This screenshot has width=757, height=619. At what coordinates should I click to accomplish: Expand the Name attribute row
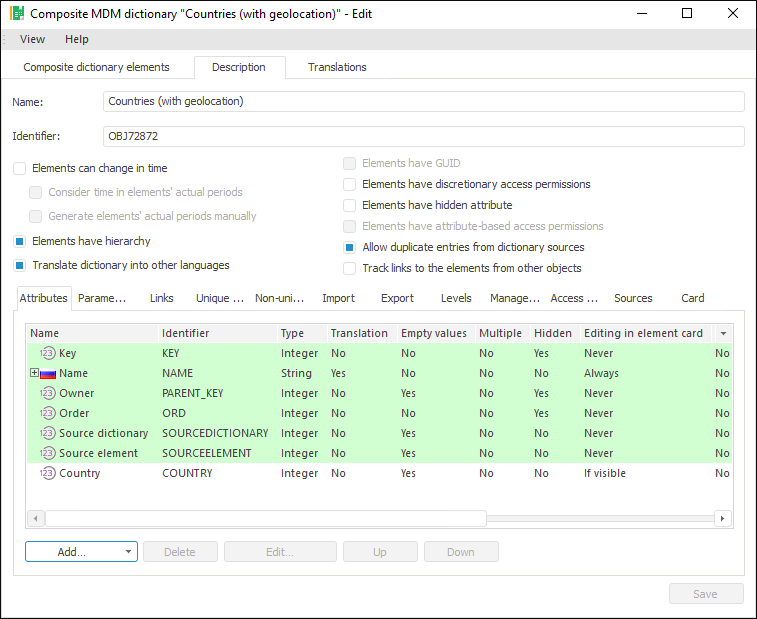pyautogui.click(x=34, y=373)
